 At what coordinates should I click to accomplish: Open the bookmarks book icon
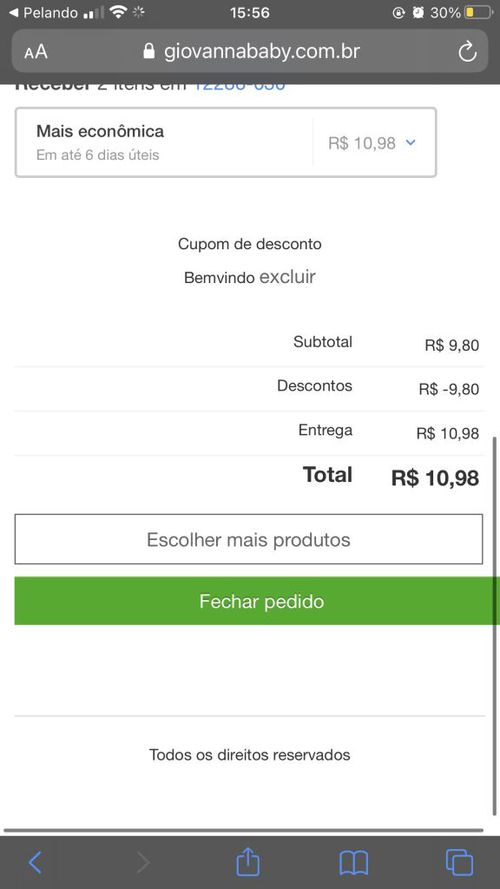click(354, 863)
